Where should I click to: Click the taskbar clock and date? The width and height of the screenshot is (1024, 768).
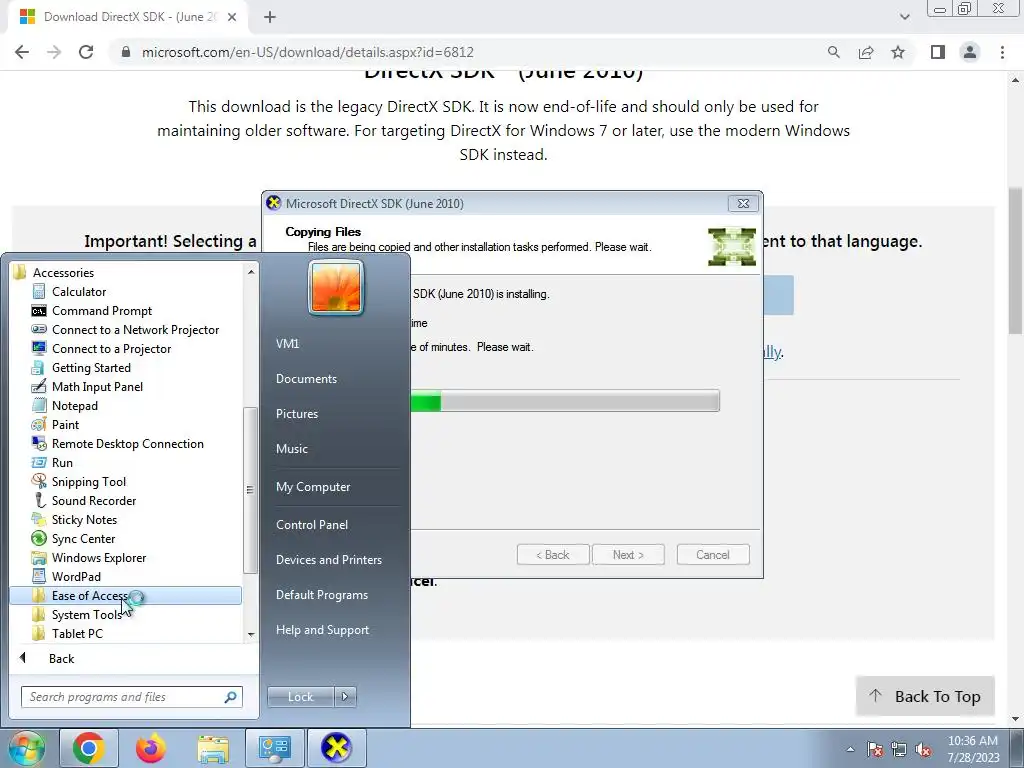click(973, 749)
